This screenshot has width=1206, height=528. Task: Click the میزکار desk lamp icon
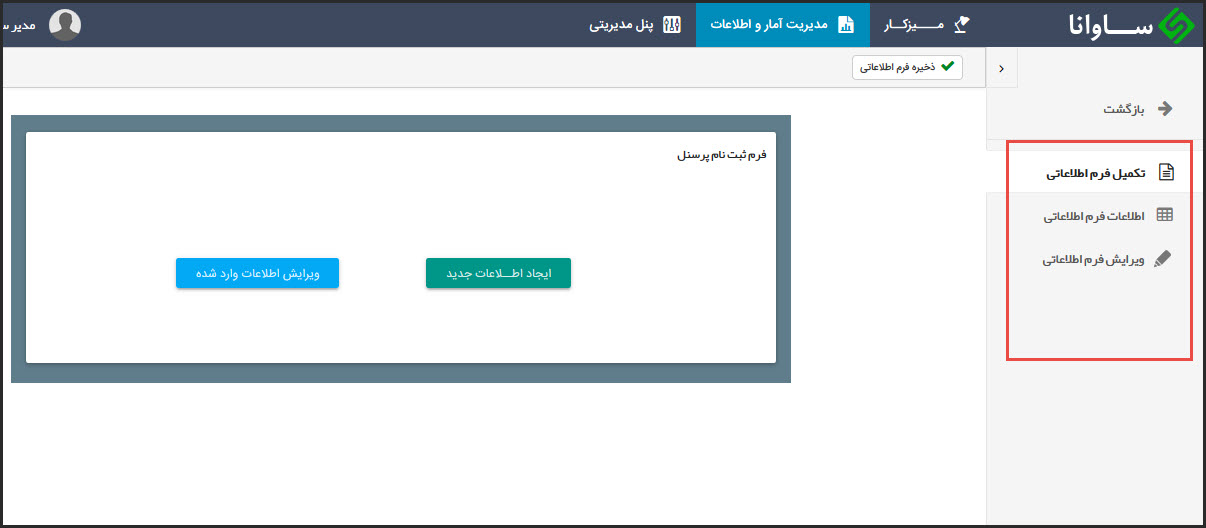coord(962,24)
